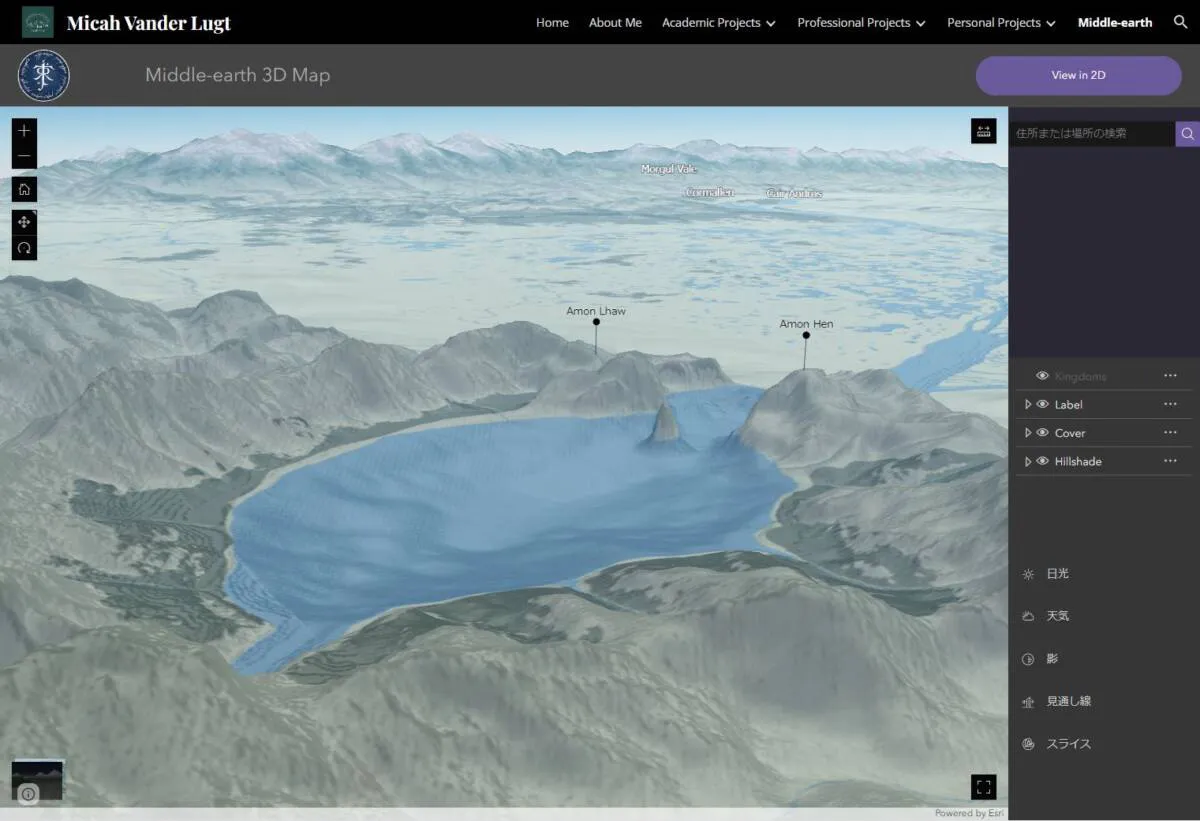The height and width of the screenshot is (821, 1200).
Task: Open the 影 shadow tool
Action: (x=1040, y=659)
